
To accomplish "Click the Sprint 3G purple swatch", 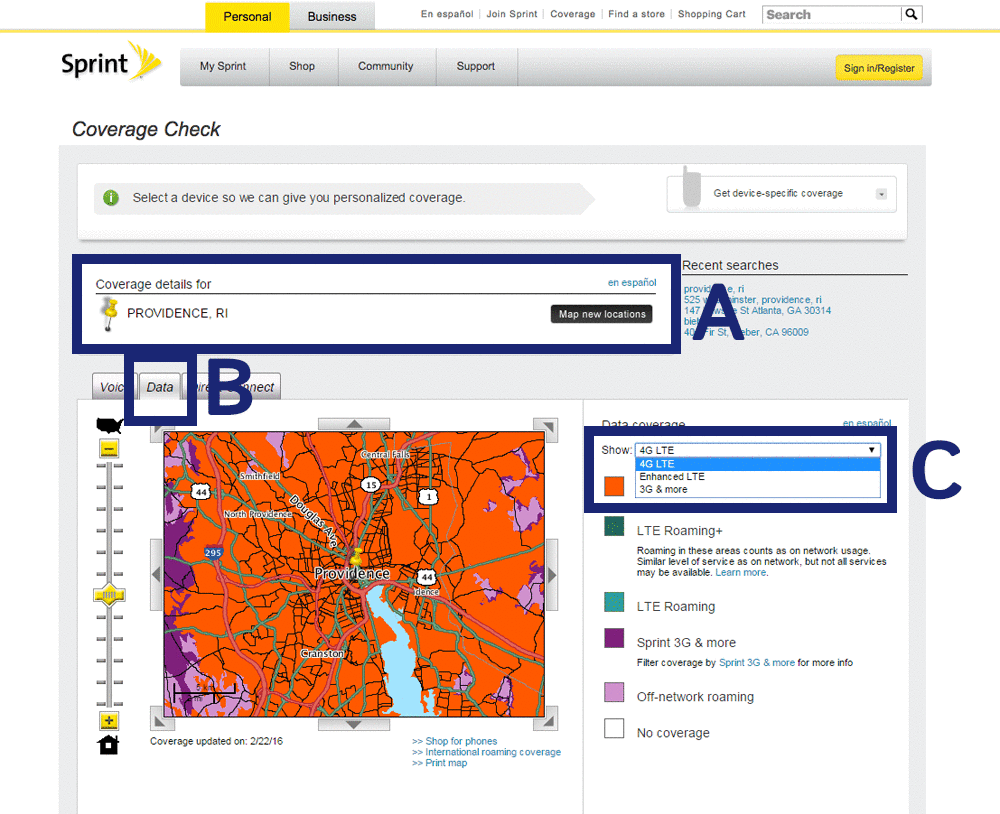I will [614, 638].
